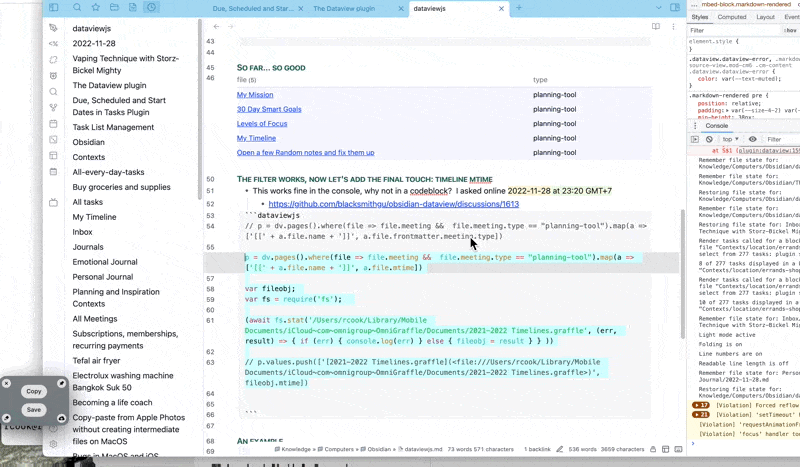Open 'Task List Management' in recent files

point(113,127)
